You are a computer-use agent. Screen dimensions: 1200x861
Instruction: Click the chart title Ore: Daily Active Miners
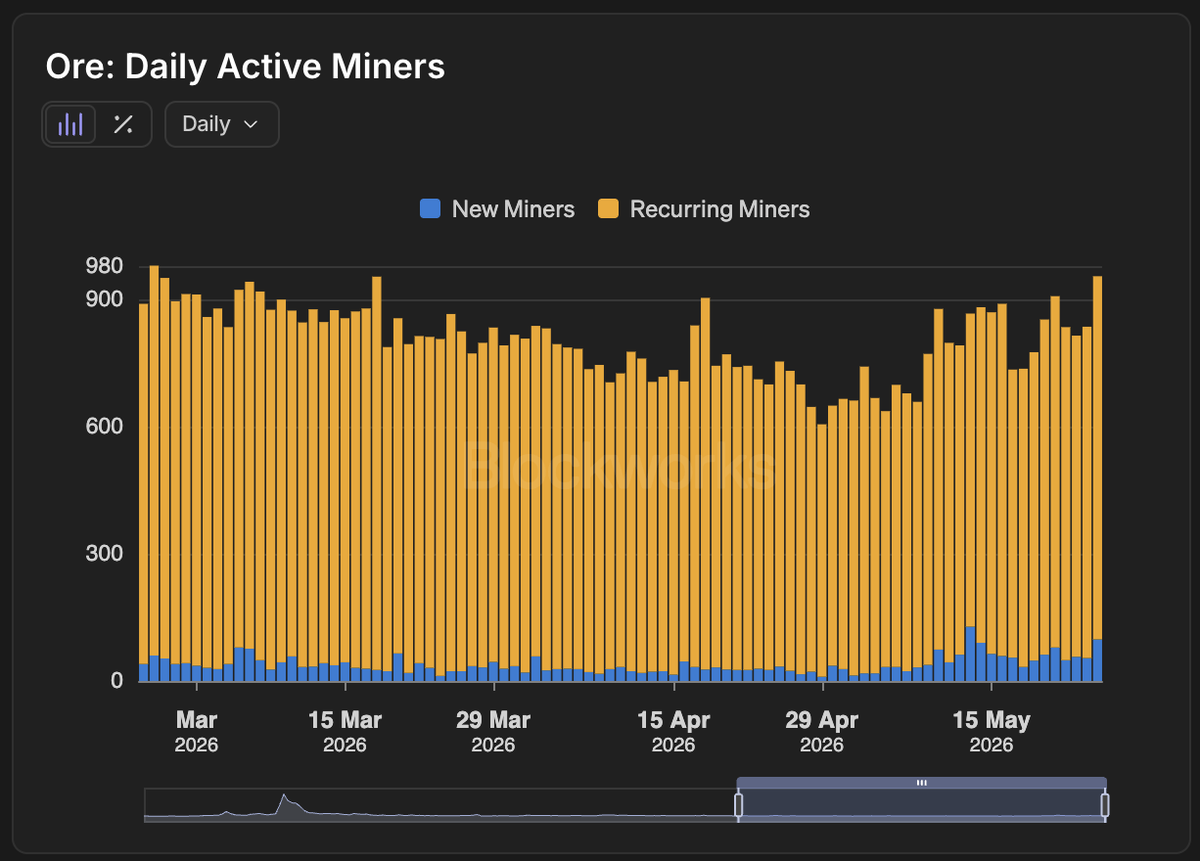245,66
